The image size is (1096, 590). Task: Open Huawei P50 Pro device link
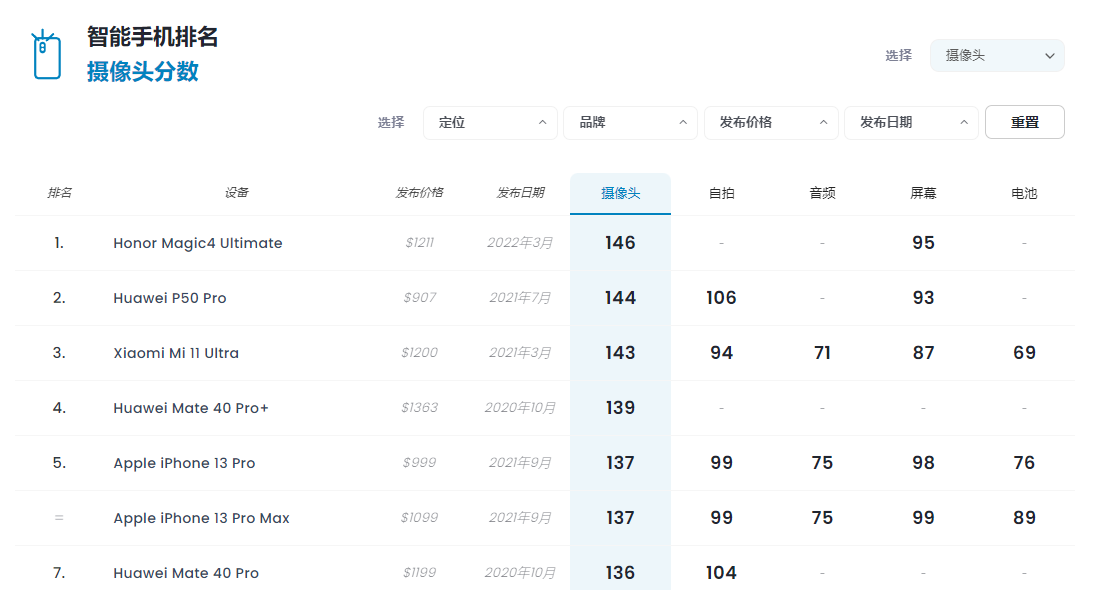tap(170, 298)
